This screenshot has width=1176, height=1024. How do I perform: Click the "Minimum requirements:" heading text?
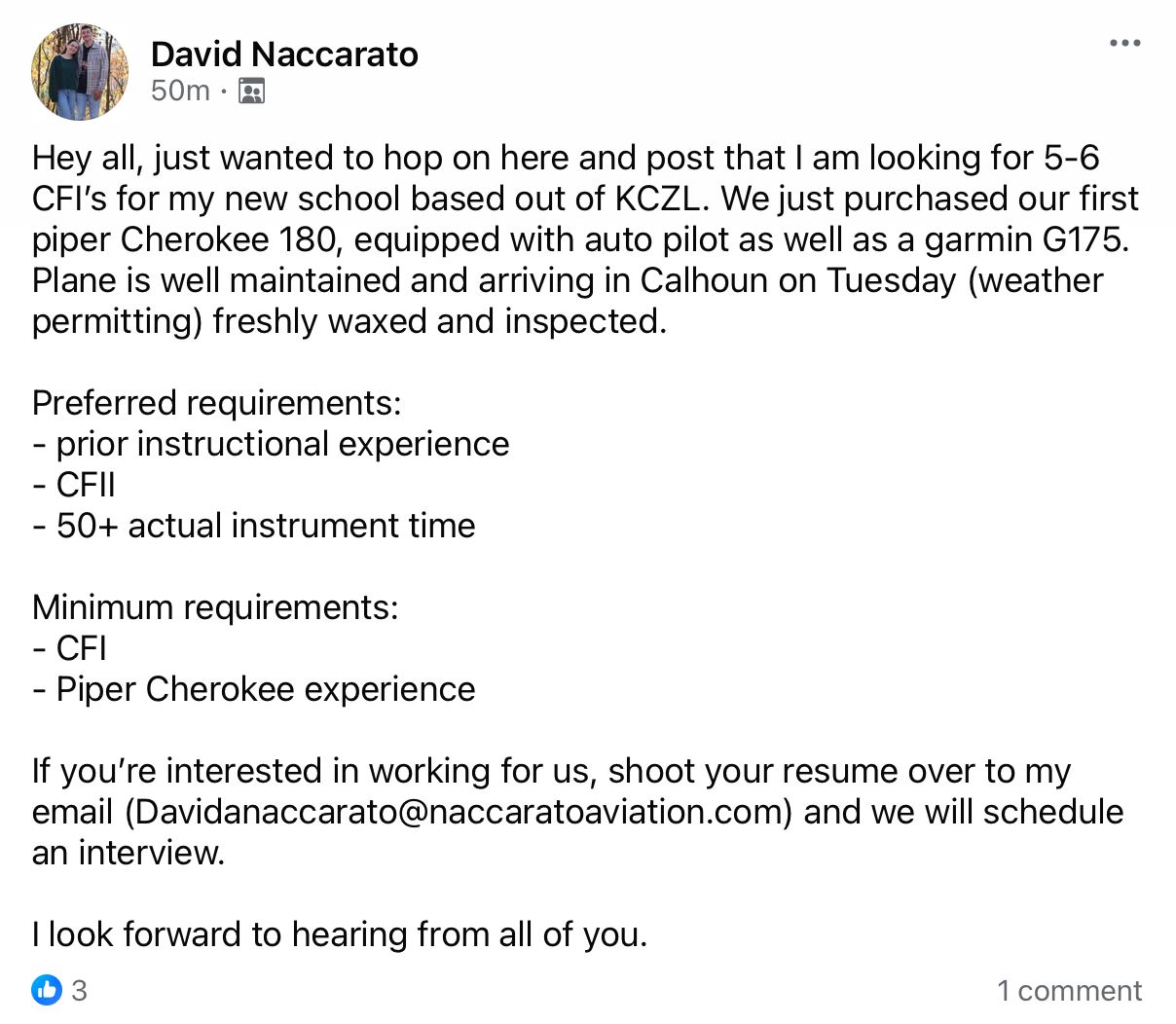point(215,607)
